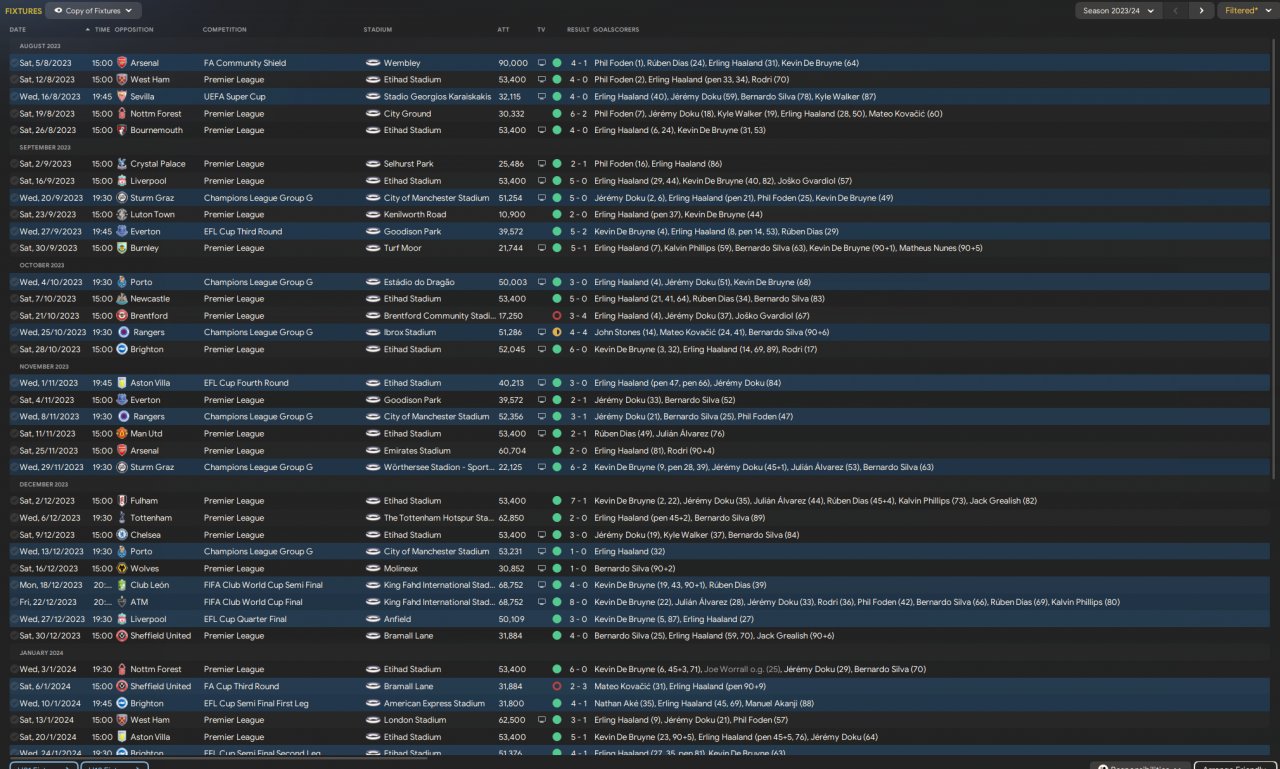Click the Newcastle club badge
Image resolution: width=1280 pixels, height=769 pixels.
tap(123, 299)
